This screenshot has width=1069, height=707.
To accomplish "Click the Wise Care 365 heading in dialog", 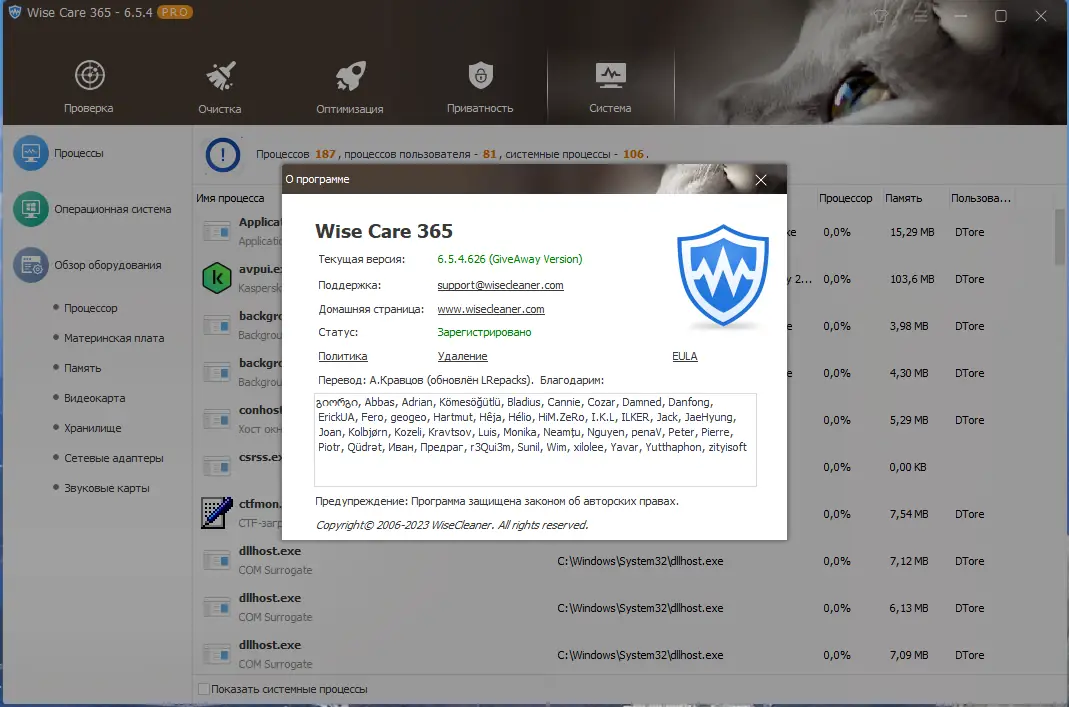I will (x=384, y=231).
